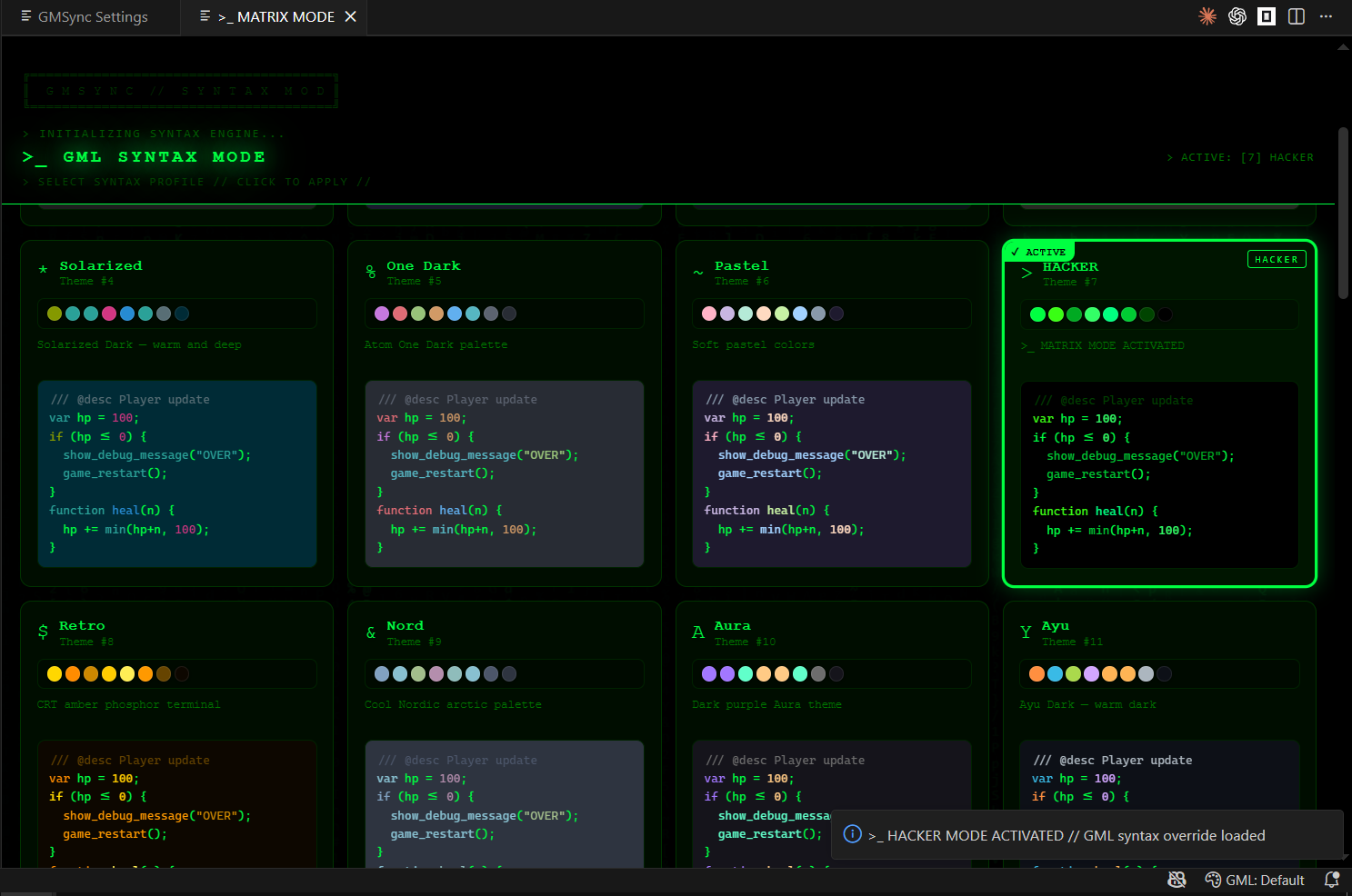The image size is (1352, 896).
Task: Click the Theme #10 label under Aura
Action: point(745,642)
